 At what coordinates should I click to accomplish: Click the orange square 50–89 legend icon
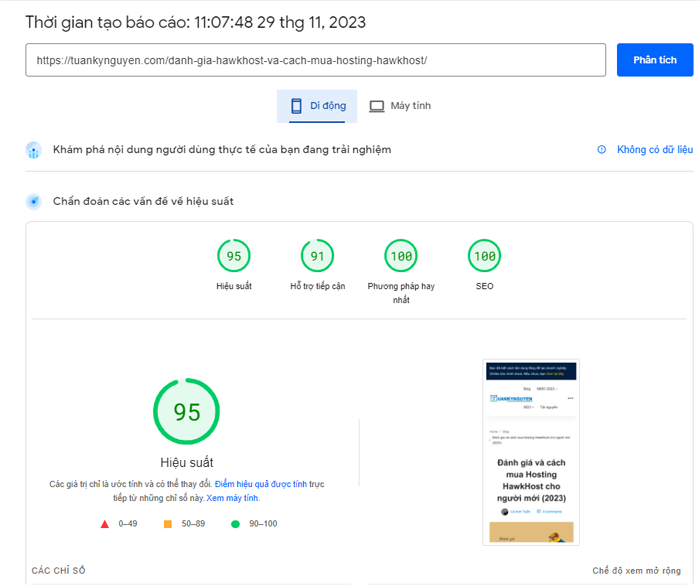coord(168,524)
